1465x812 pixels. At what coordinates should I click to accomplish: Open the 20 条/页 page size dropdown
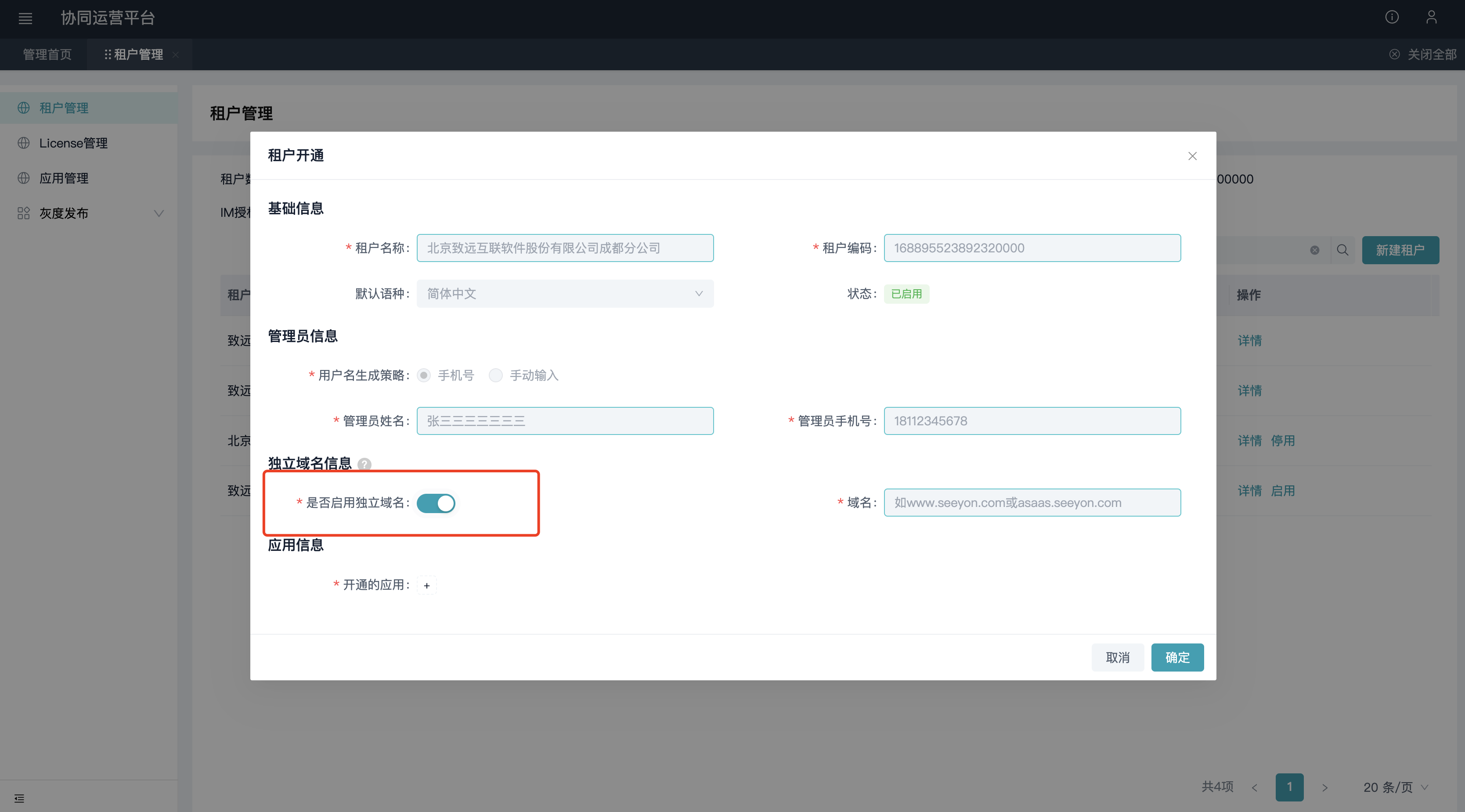1396,787
